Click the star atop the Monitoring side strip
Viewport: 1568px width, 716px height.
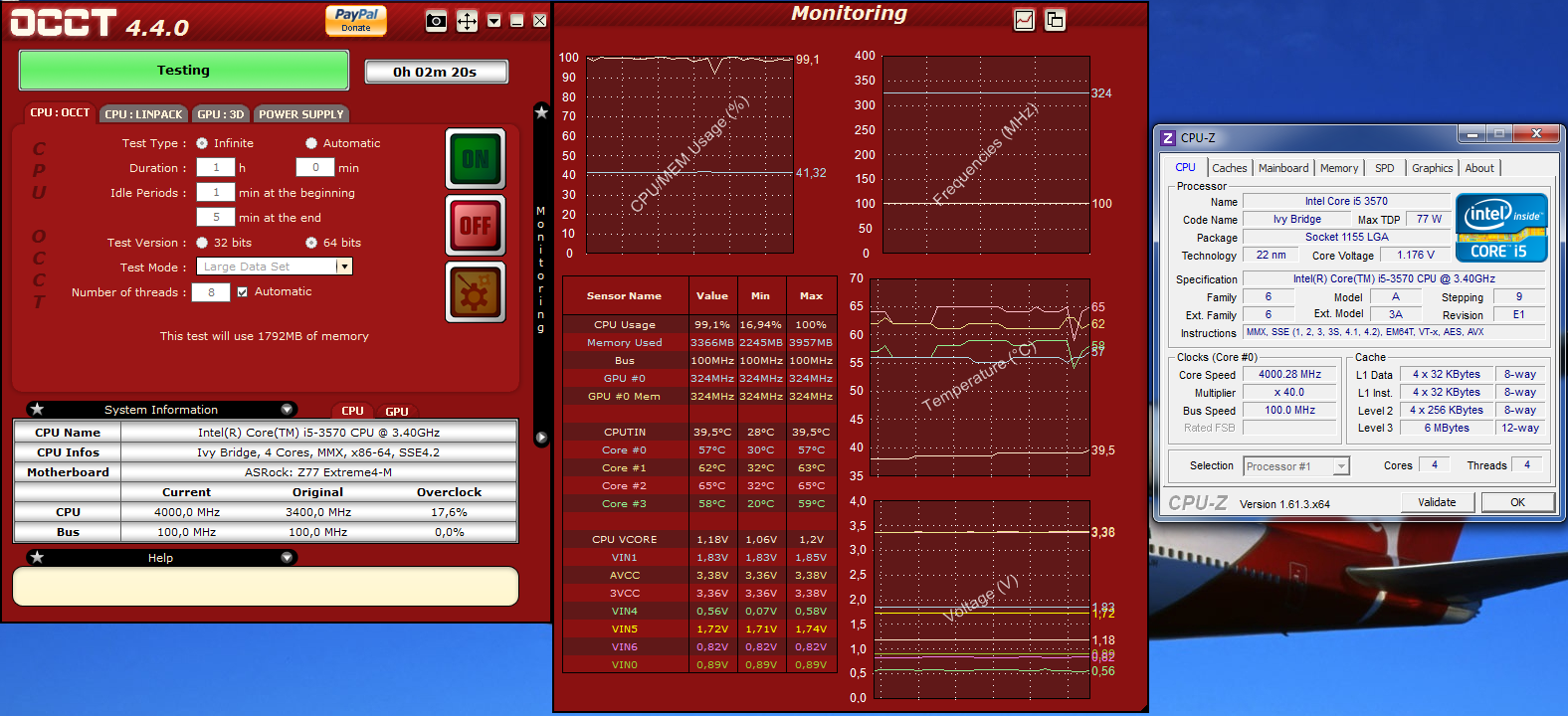(x=541, y=112)
